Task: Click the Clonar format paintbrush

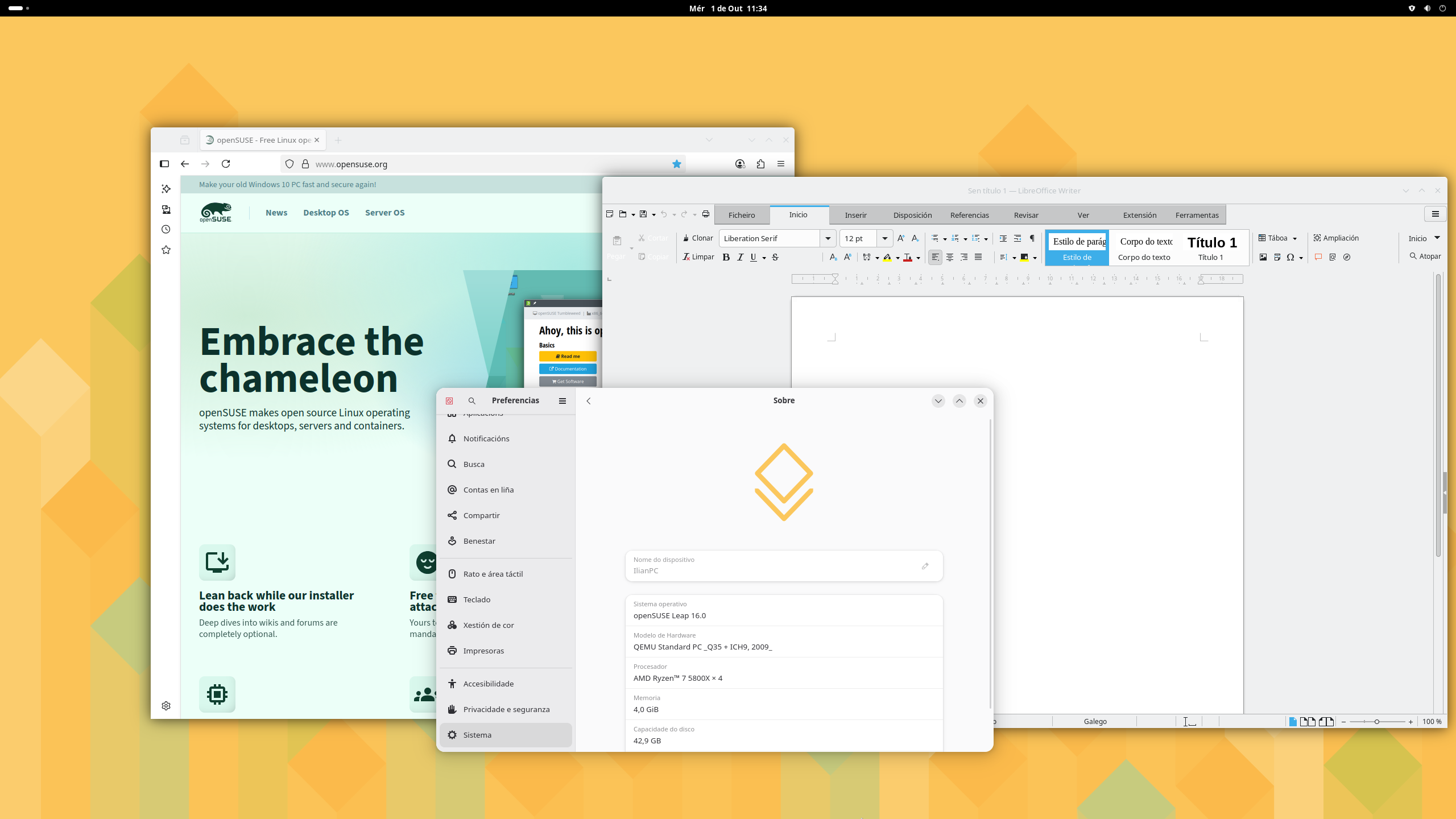Action: pos(698,238)
